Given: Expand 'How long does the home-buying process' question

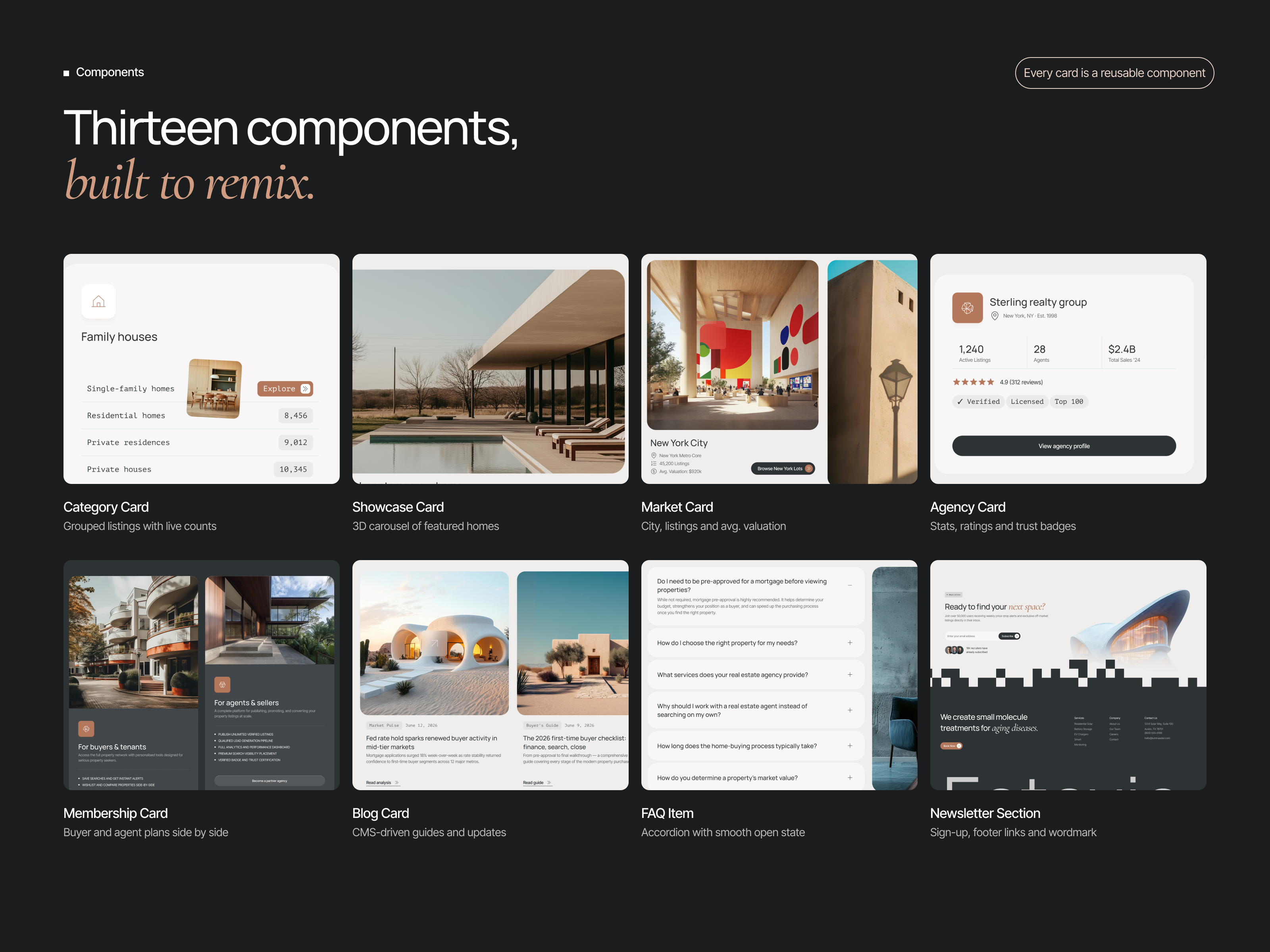Looking at the screenshot, I should (850, 746).
